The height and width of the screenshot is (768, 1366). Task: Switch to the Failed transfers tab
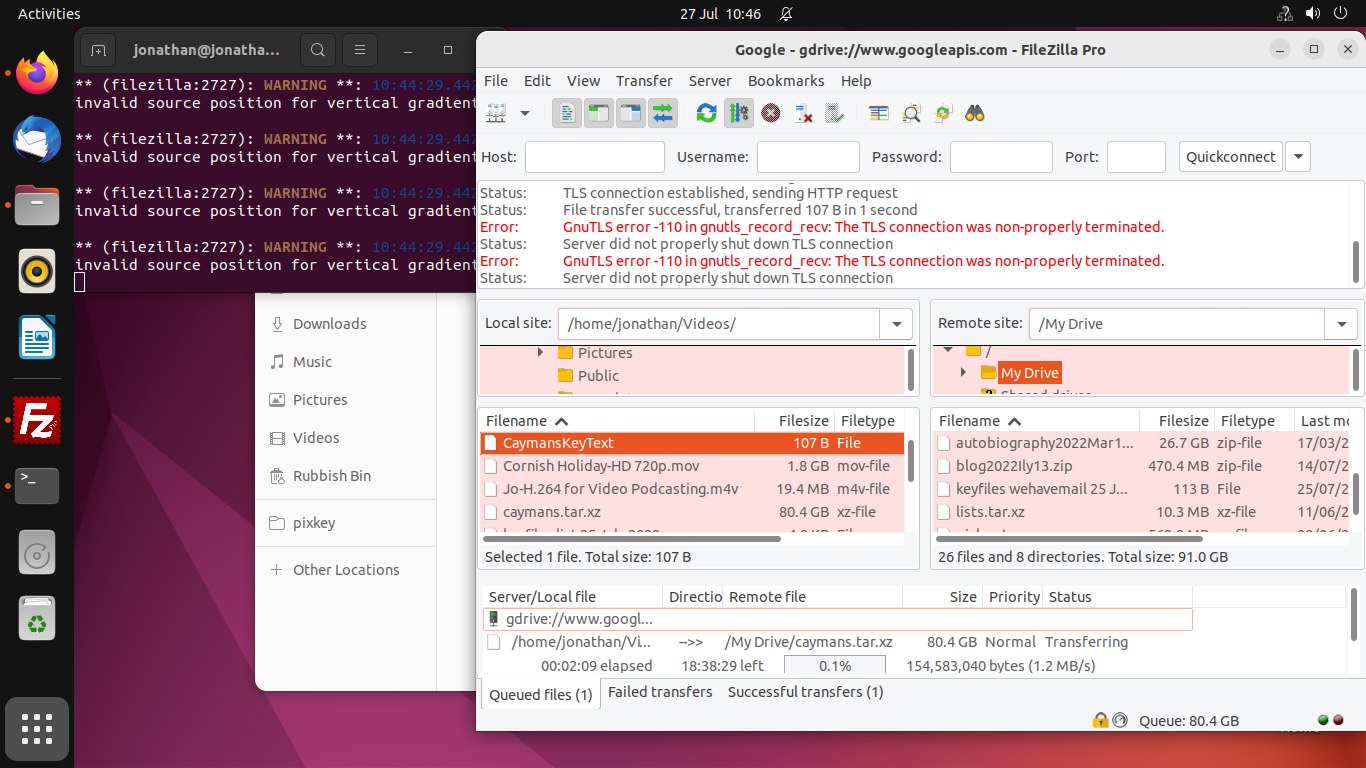coord(660,692)
